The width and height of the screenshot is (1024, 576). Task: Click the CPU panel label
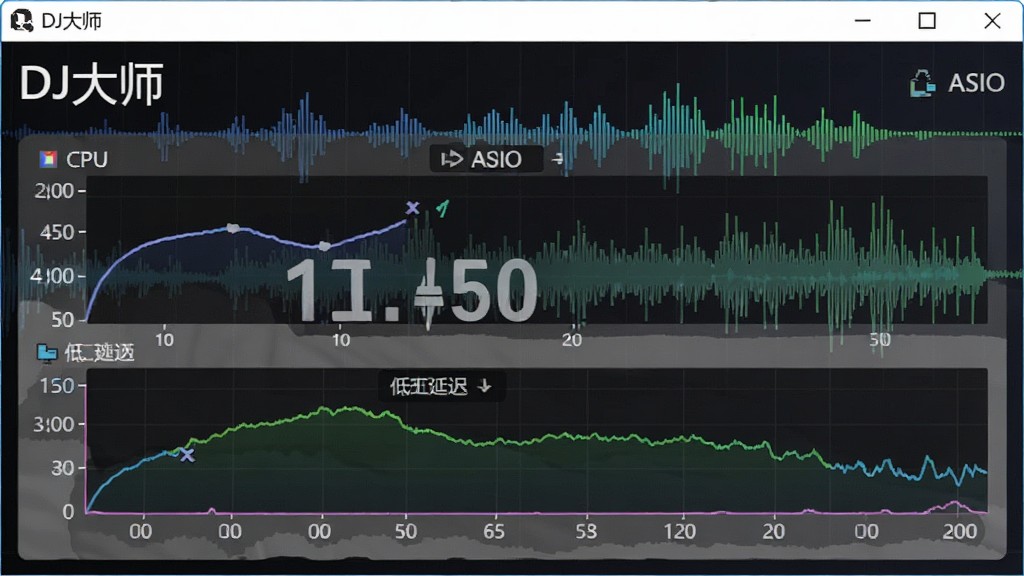click(x=87, y=159)
